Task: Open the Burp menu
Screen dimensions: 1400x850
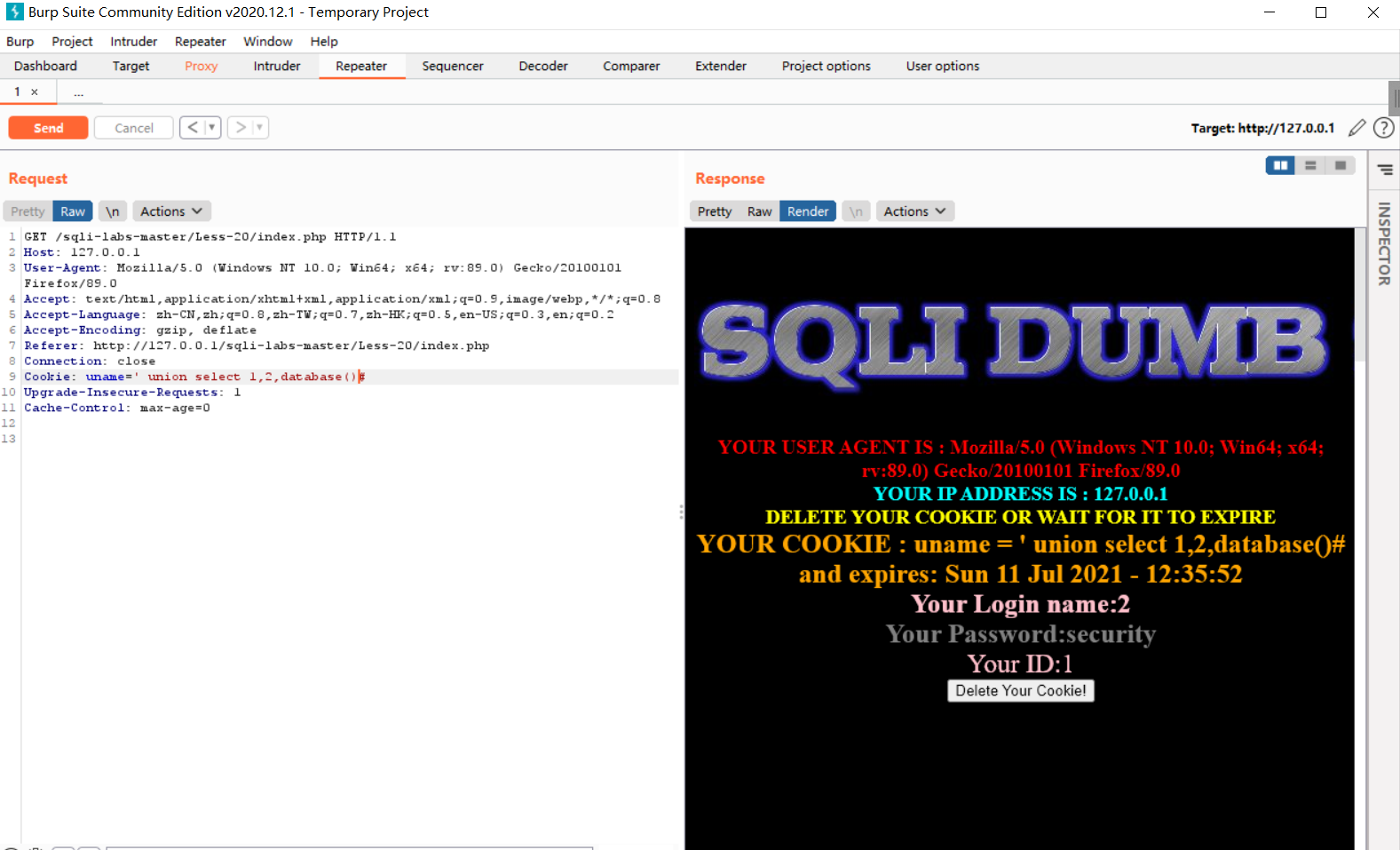Action: [20, 42]
